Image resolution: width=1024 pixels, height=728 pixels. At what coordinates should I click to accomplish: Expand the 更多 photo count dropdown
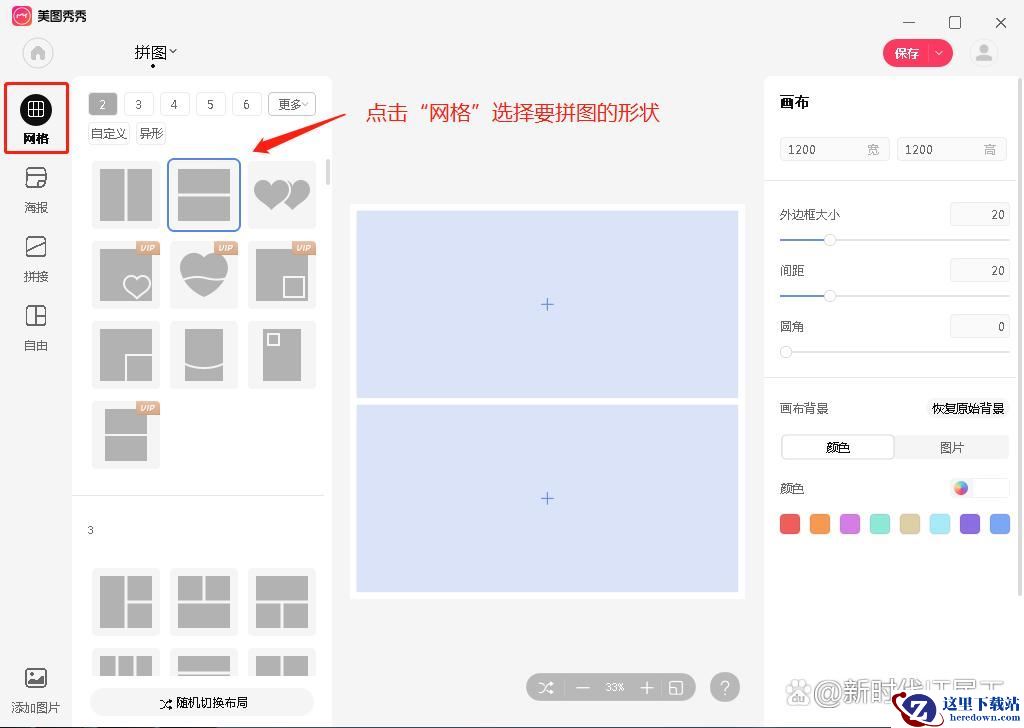pyautogui.click(x=292, y=104)
